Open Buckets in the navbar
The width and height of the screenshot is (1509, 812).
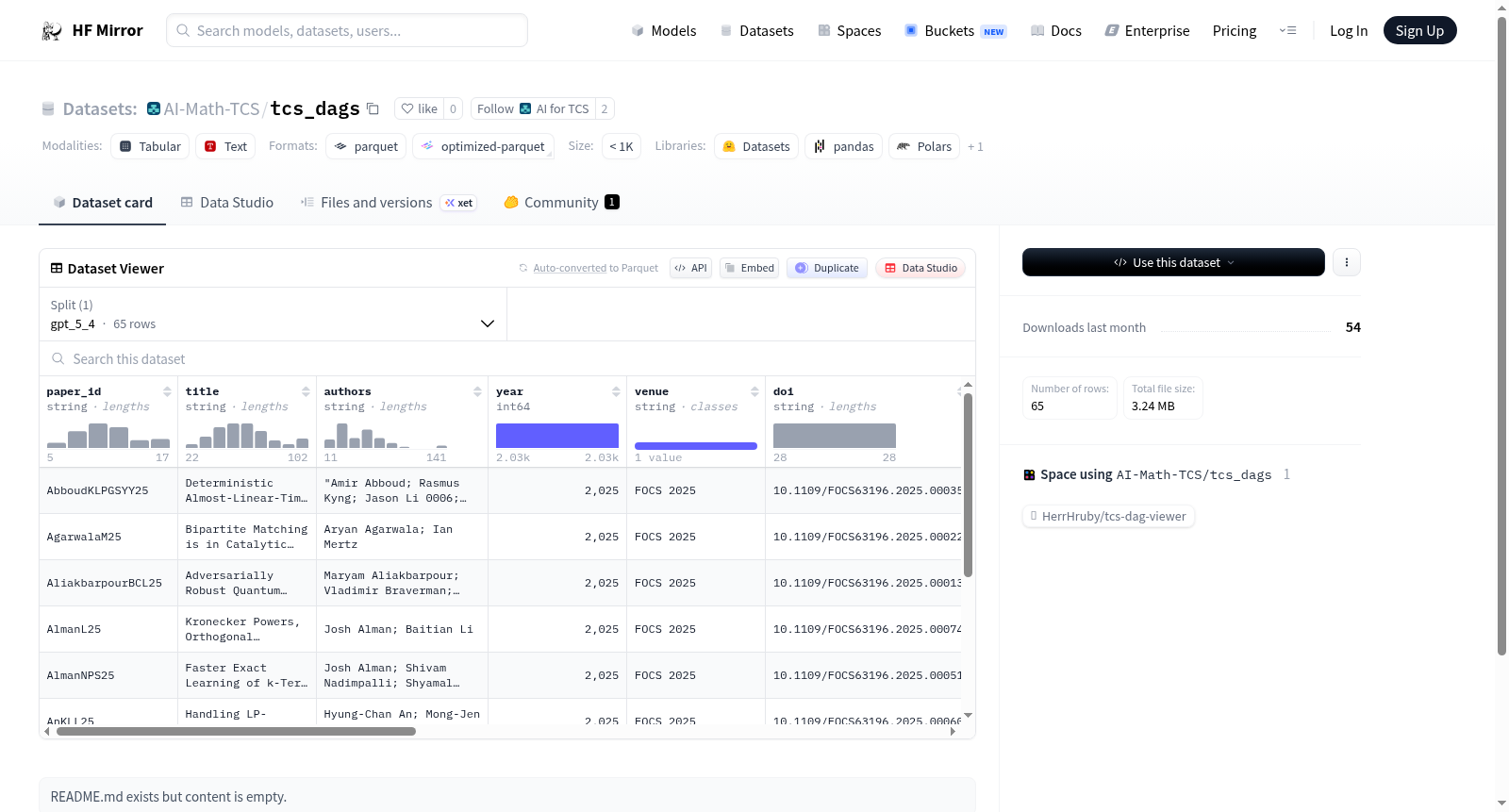tap(955, 30)
